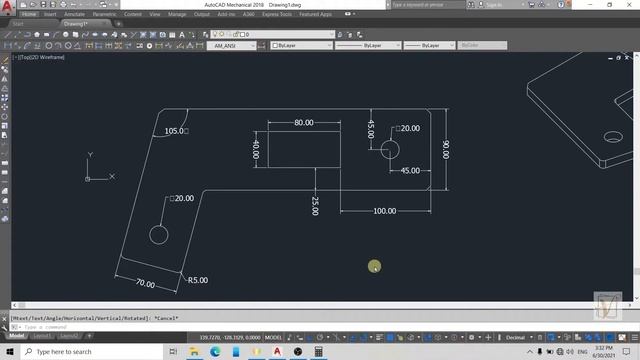Click the Undo arrow in quick access toolbar

73,5
